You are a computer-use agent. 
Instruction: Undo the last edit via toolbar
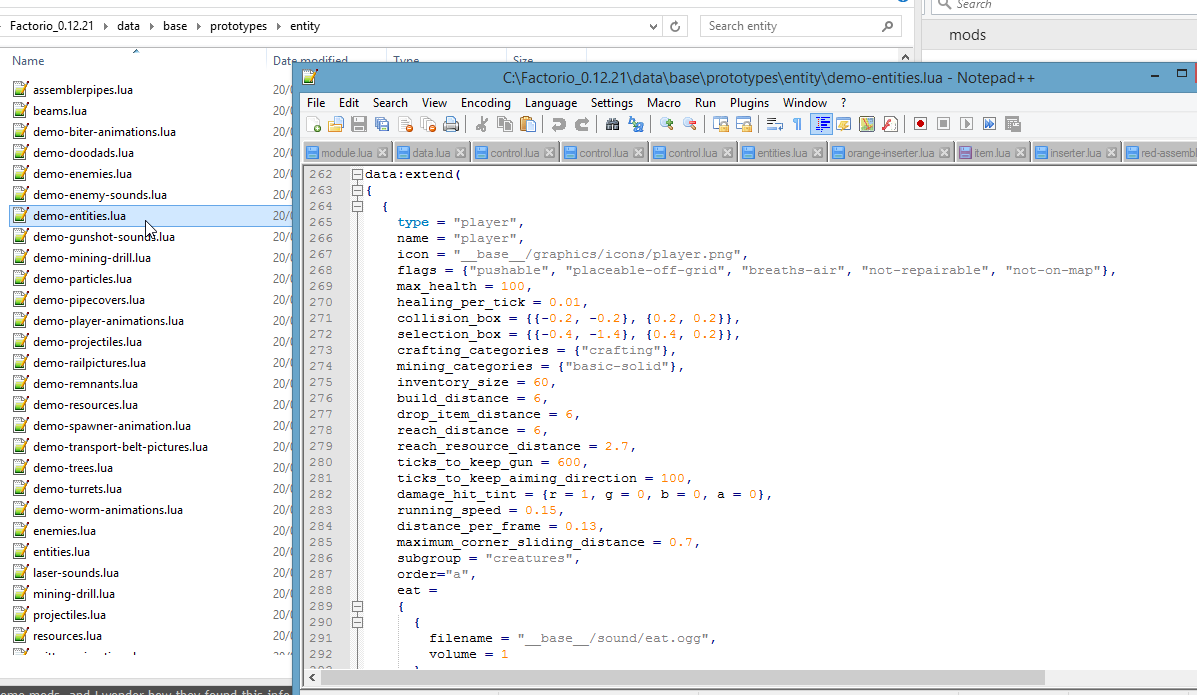pyautogui.click(x=559, y=124)
